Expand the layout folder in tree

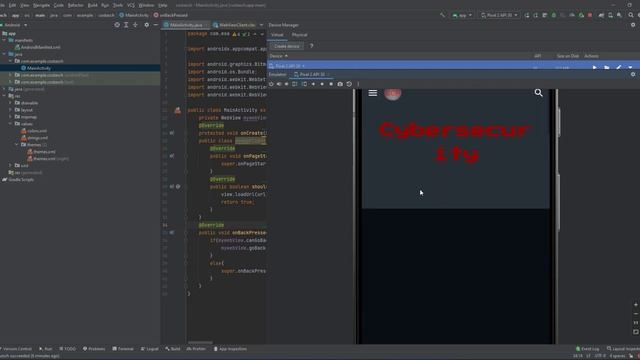coord(11,110)
